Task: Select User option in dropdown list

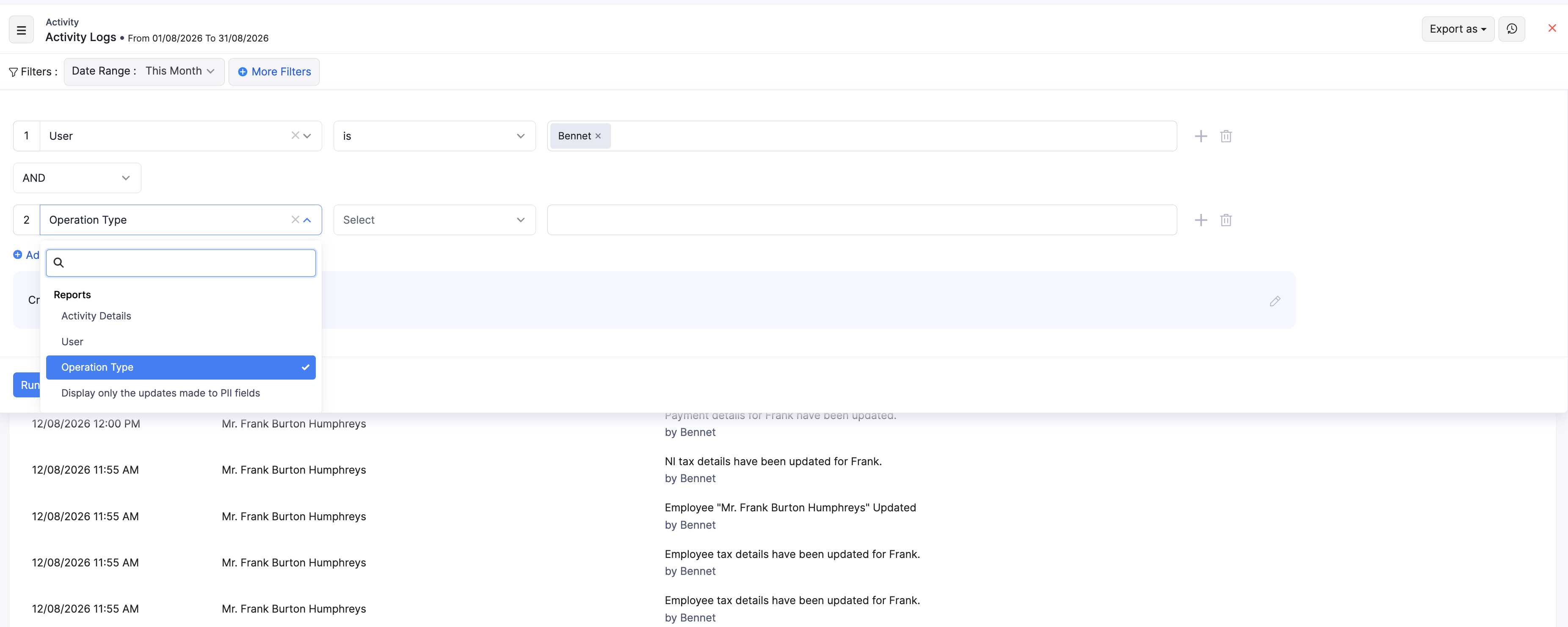Action: pos(181,342)
